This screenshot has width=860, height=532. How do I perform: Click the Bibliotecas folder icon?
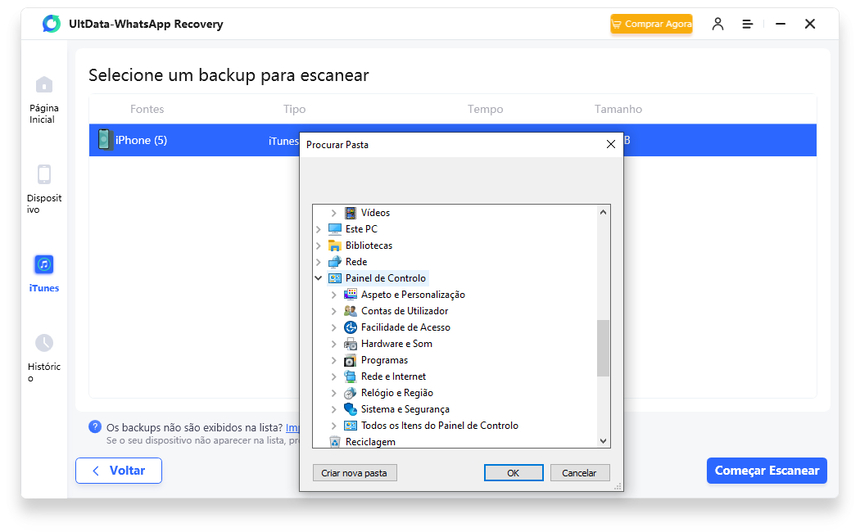click(335, 245)
